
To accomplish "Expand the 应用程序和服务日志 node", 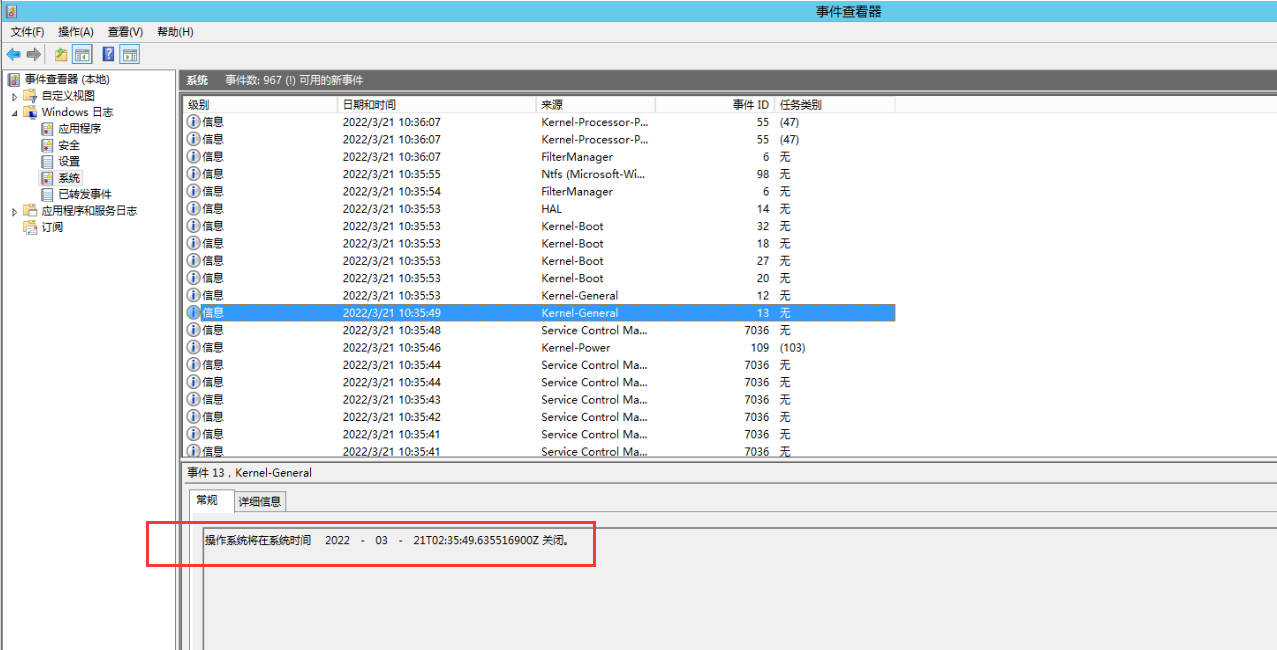I will point(15,211).
